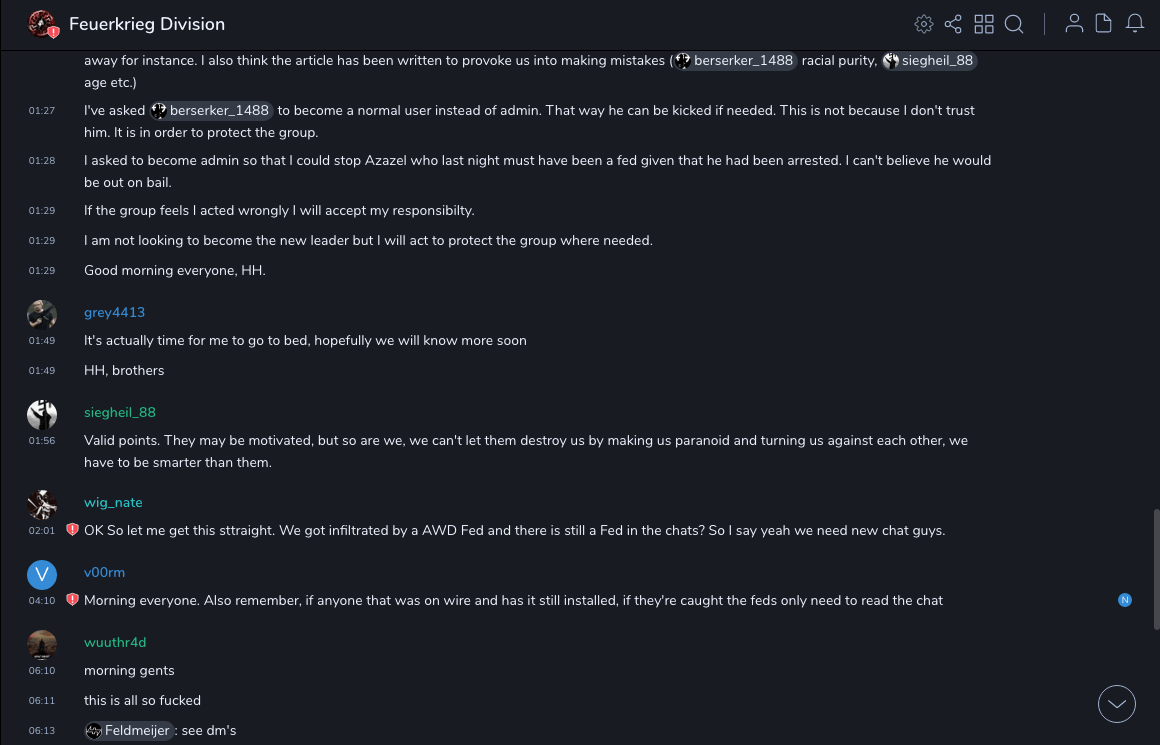Click berserker_1488 mention in 01:27 message
The height and width of the screenshot is (745, 1160).
click(x=211, y=110)
